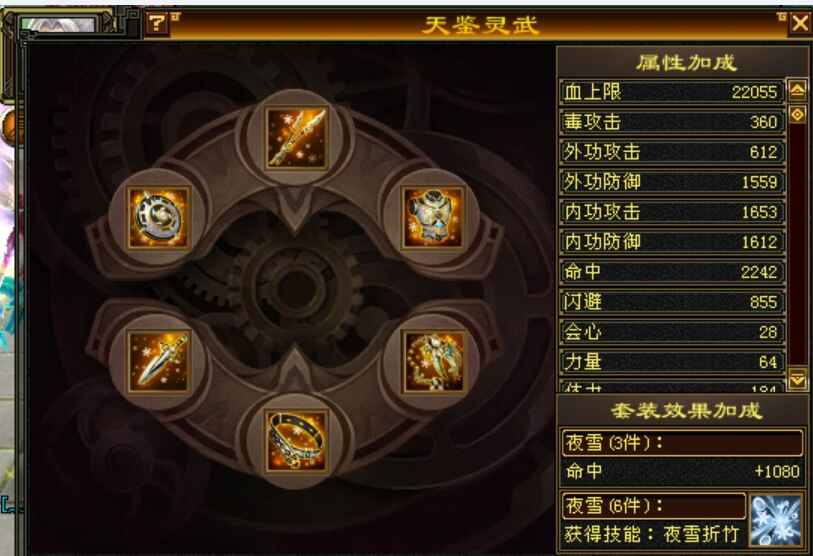
Task: Open the 夜雪折竹 skill icon
Action: point(775,521)
